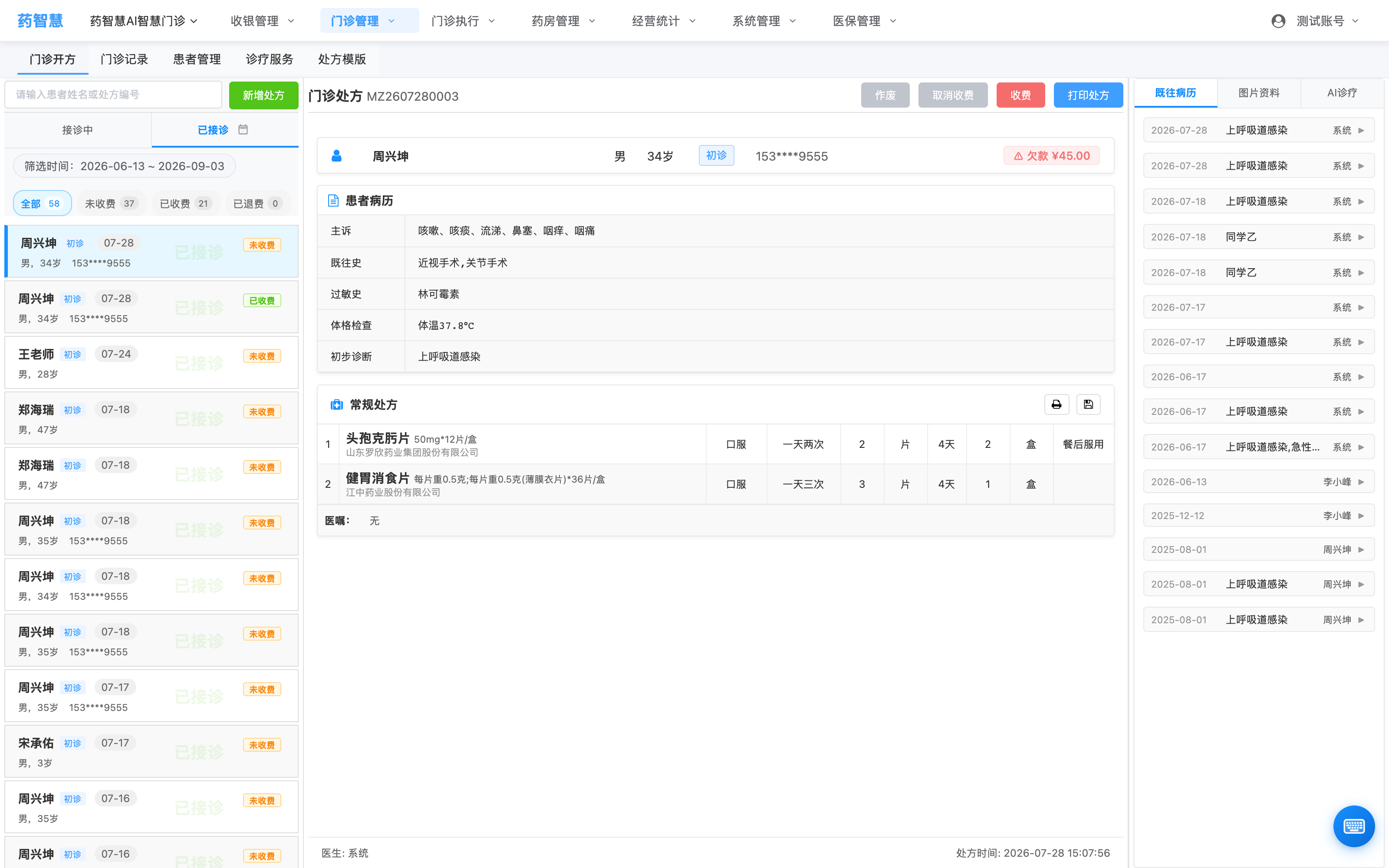Click the 药智慧 logo
Image resolution: width=1389 pixels, height=868 pixels.
pos(40,21)
